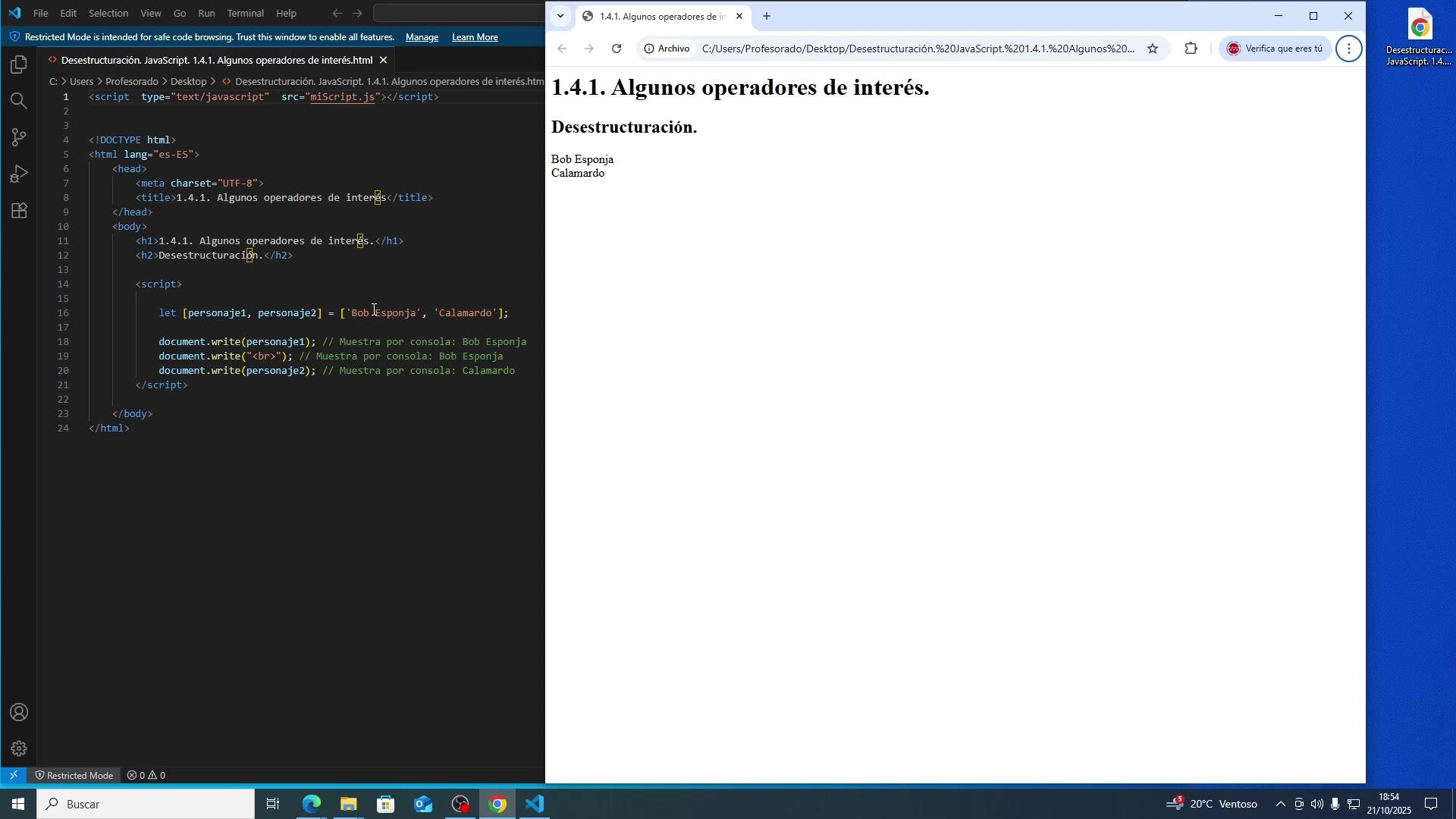Viewport: 1456px width, 819px height.
Task: Click the remote window indicator in status bar
Action: [13, 775]
